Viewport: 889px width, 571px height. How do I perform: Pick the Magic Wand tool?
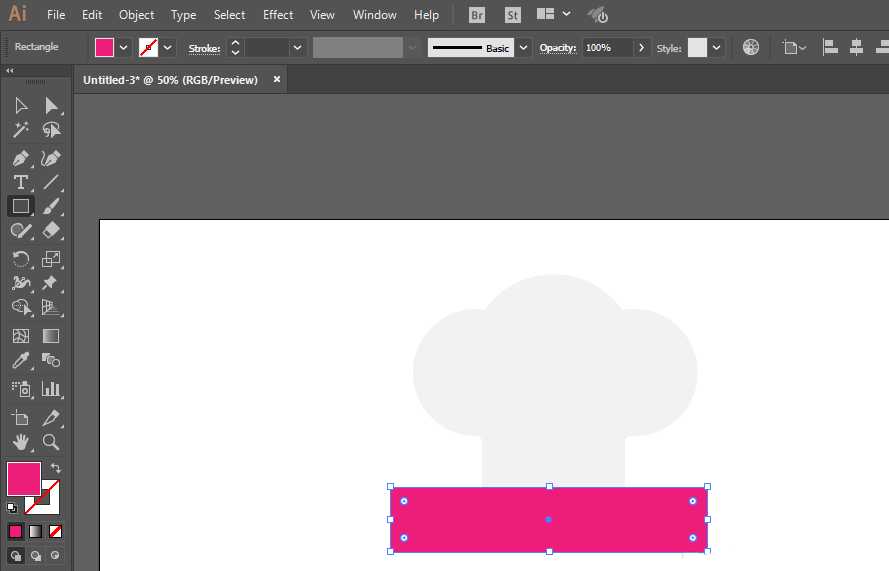tap(20, 130)
